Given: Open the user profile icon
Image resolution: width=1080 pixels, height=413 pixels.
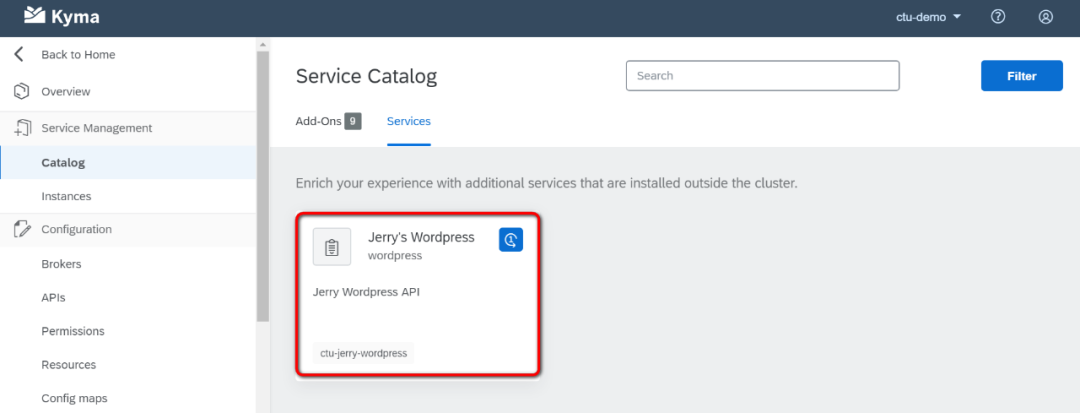Looking at the screenshot, I should [1046, 17].
